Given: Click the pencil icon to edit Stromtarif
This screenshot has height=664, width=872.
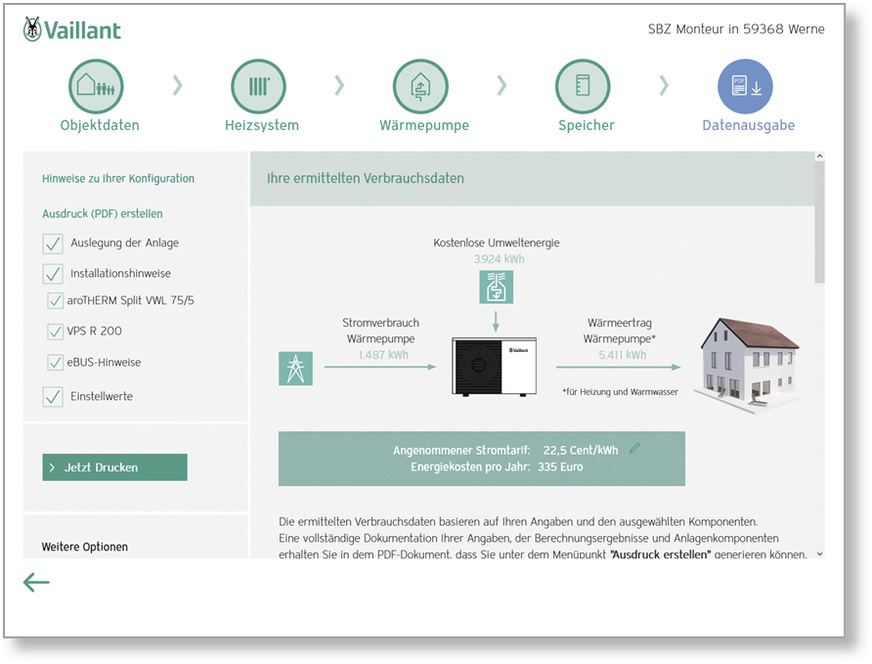Looking at the screenshot, I should pos(634,448).
